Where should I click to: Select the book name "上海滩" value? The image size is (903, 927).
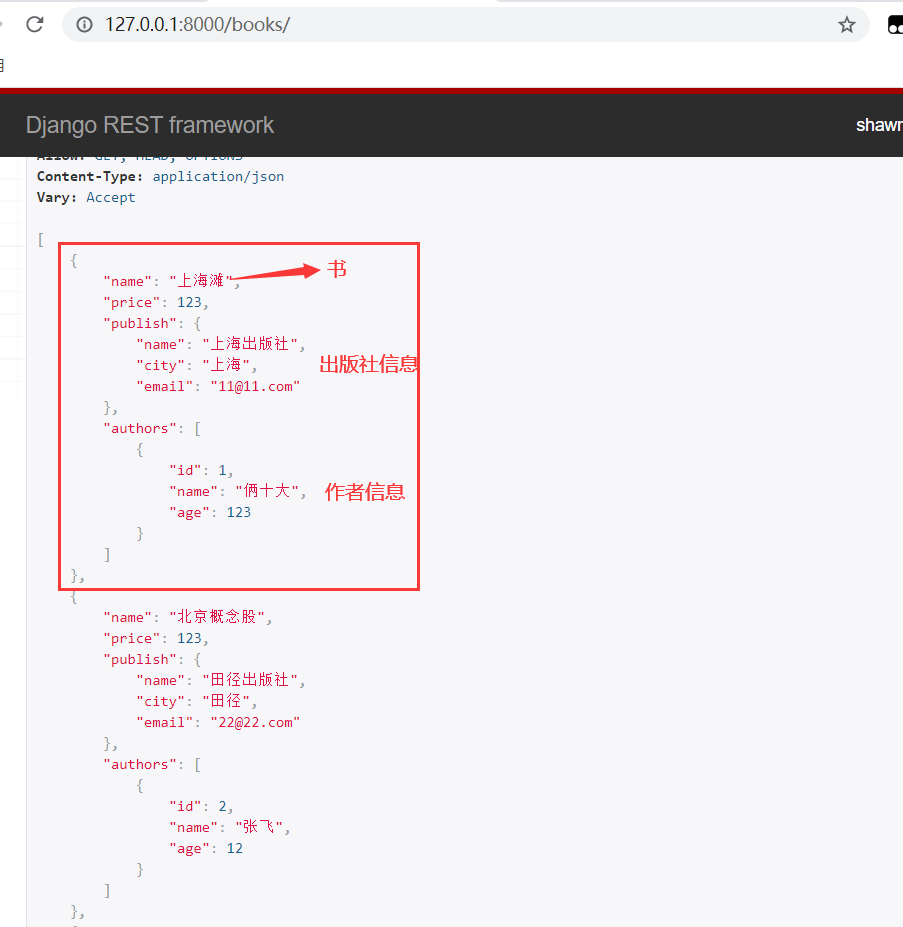[200, 281]
